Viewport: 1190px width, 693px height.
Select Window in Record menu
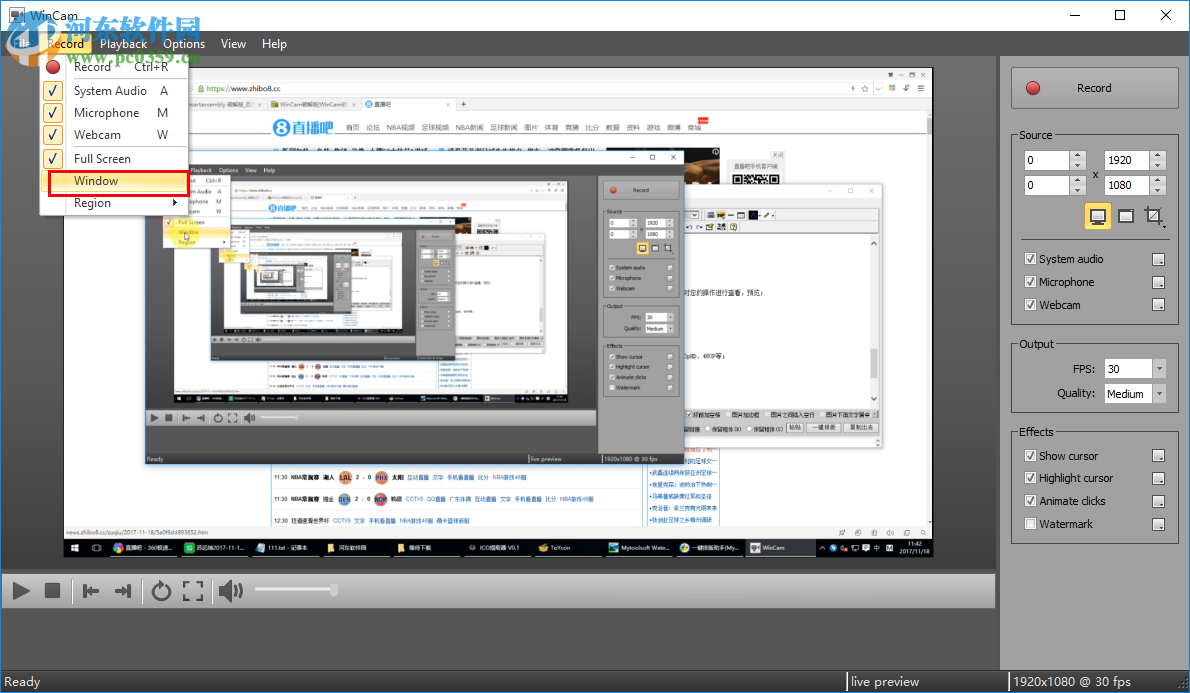115,181
